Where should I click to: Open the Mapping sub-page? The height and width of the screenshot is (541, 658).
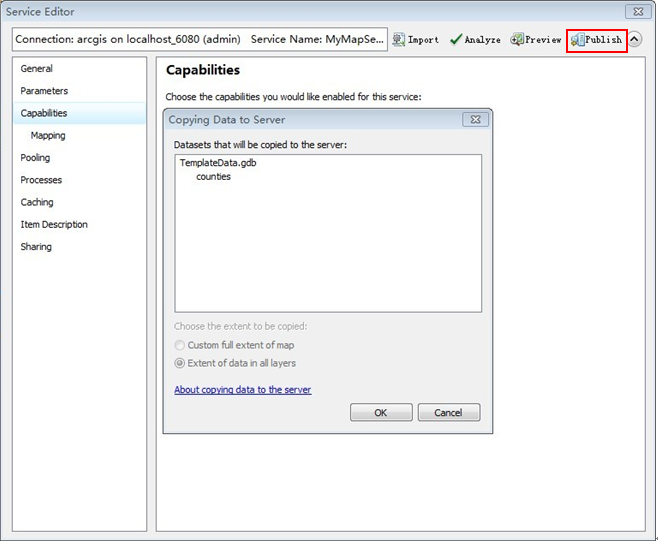[x=48, y=135]
